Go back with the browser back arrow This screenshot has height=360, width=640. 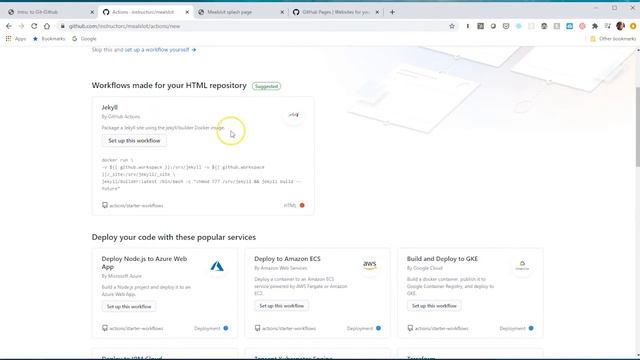click(x=9, y=26)
